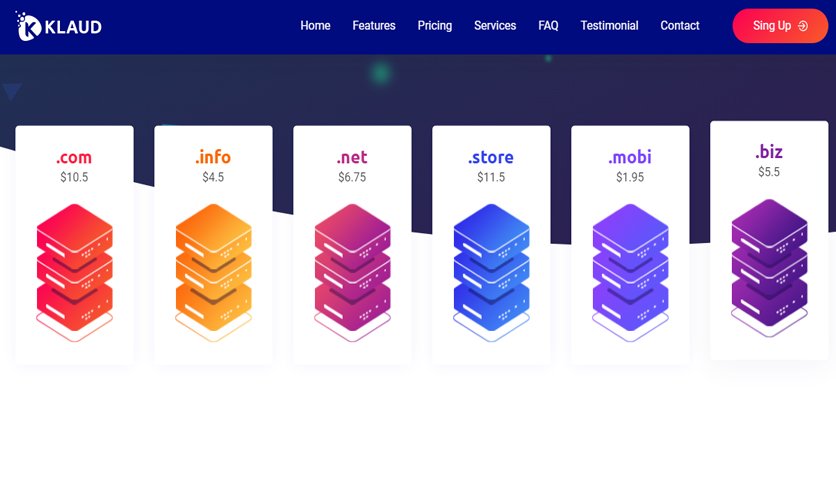Jump to the Testimonial section
The image size is (836, 484).
pos(609,26)
